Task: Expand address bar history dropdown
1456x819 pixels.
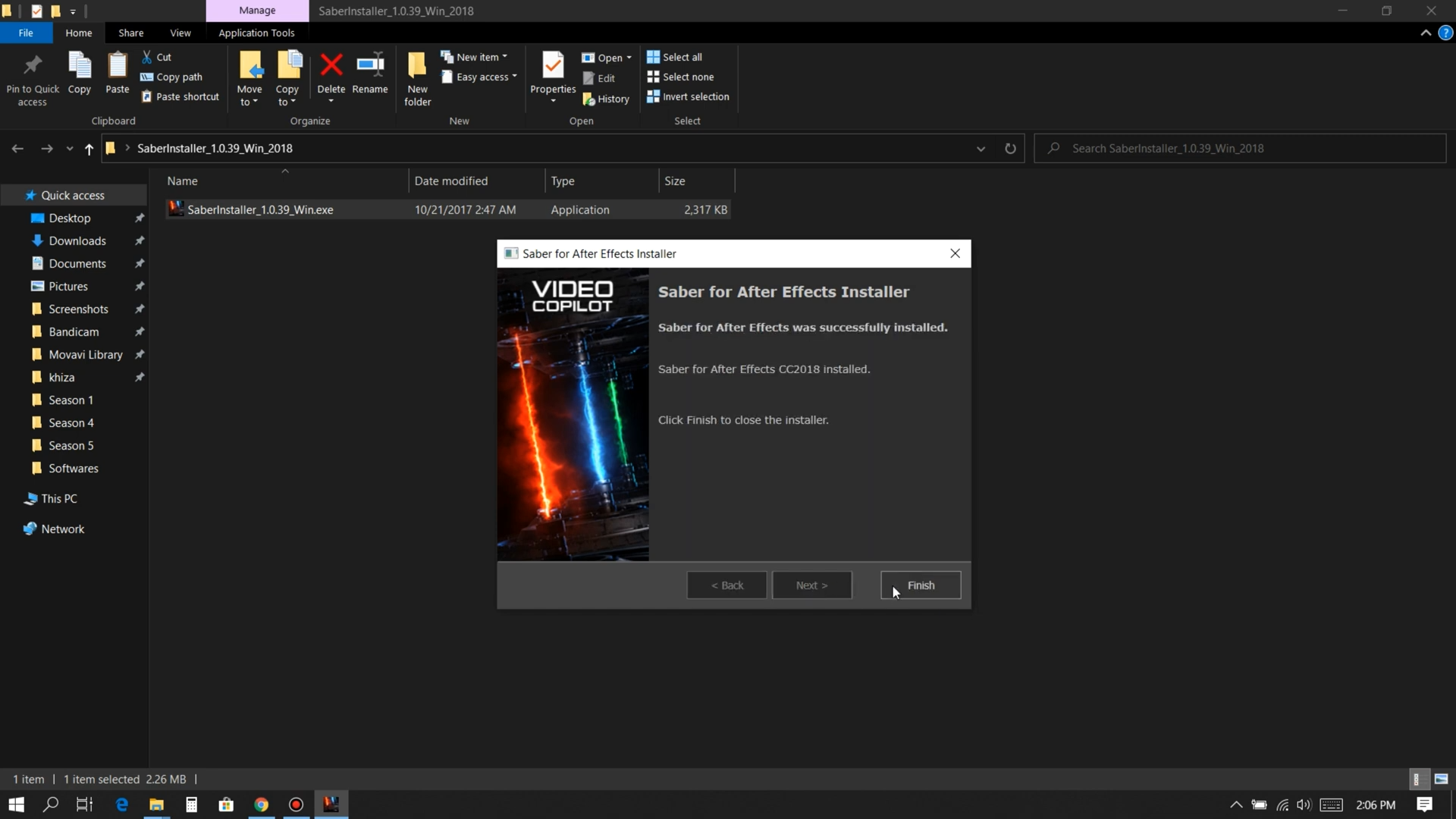Action: click(981, 149)
